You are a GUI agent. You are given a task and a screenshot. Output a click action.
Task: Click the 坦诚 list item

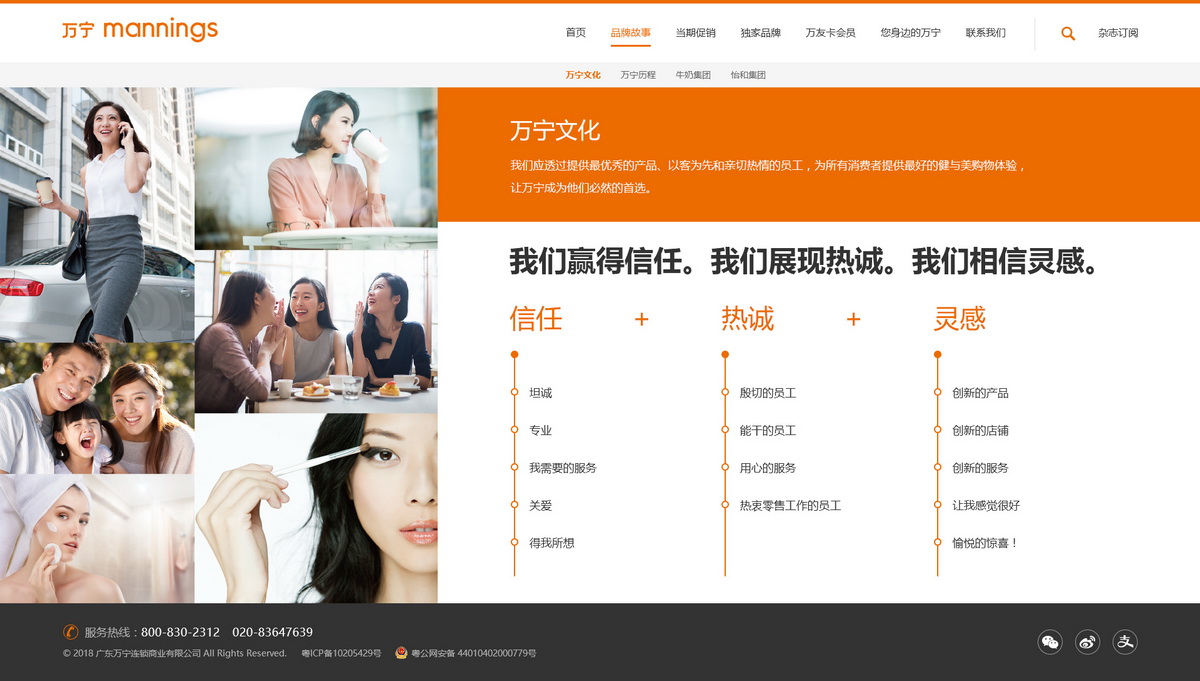click(x=540, y=393)
